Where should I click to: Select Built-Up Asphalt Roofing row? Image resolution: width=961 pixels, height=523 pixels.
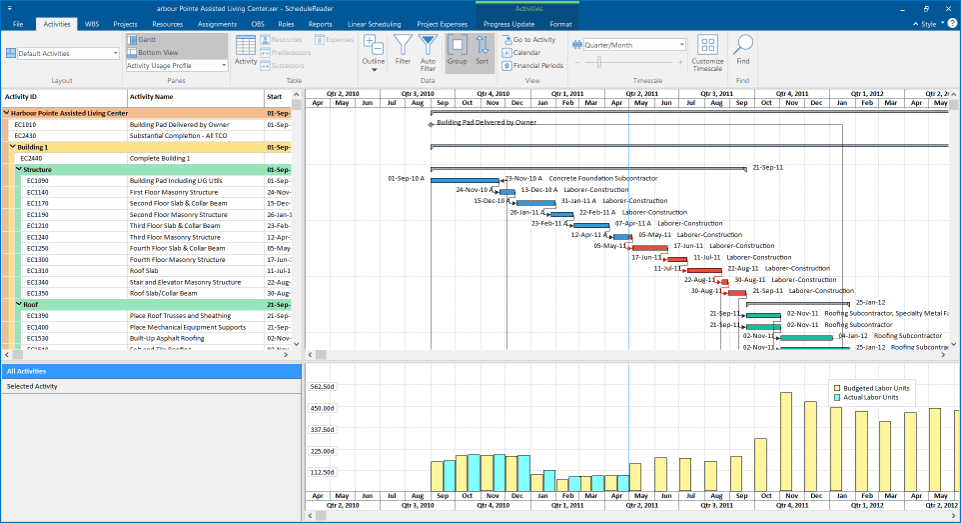pos(147,338)
